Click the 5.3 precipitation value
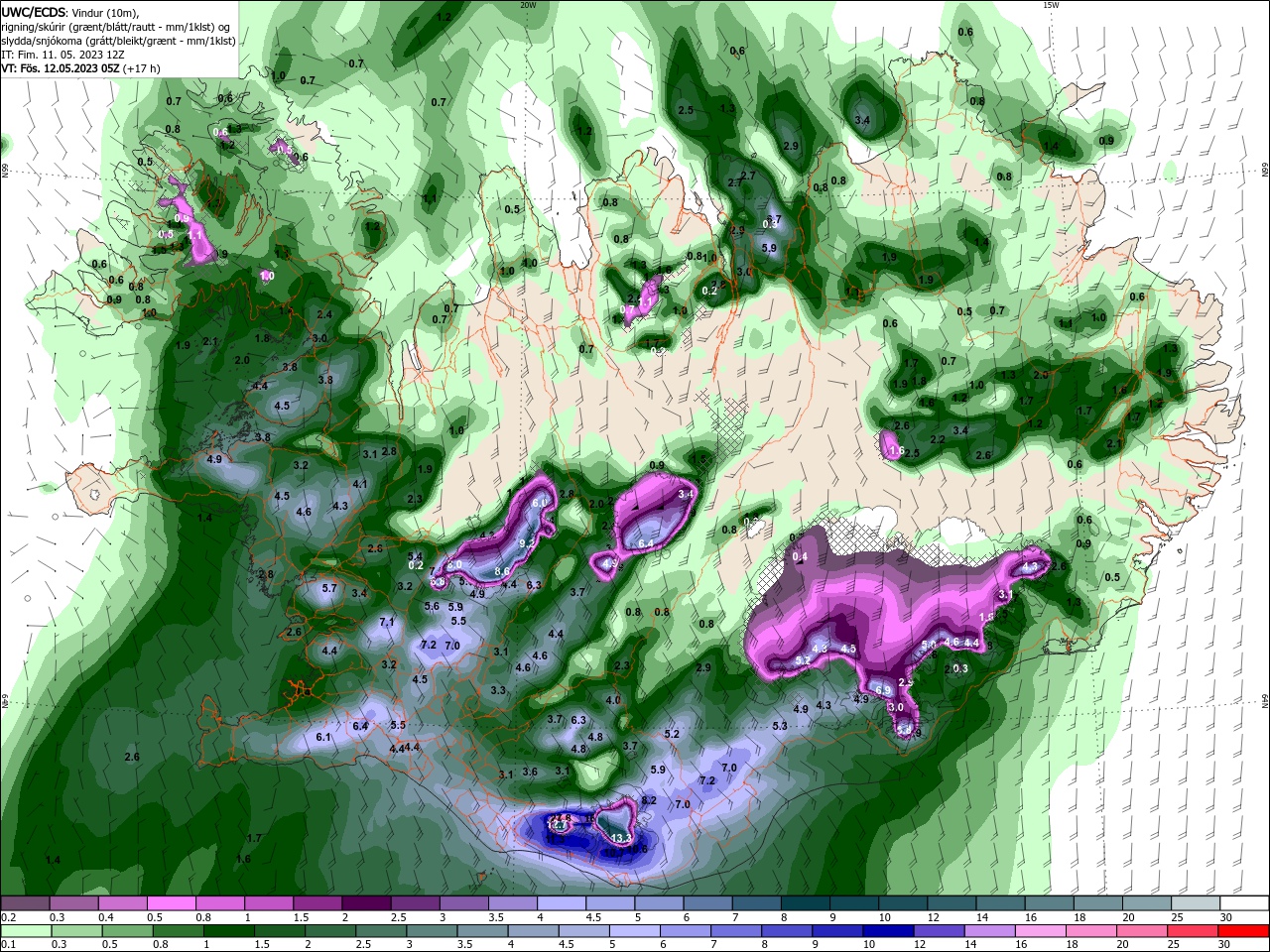Viewport: 1270px width, 952px height. pos(780,726)
